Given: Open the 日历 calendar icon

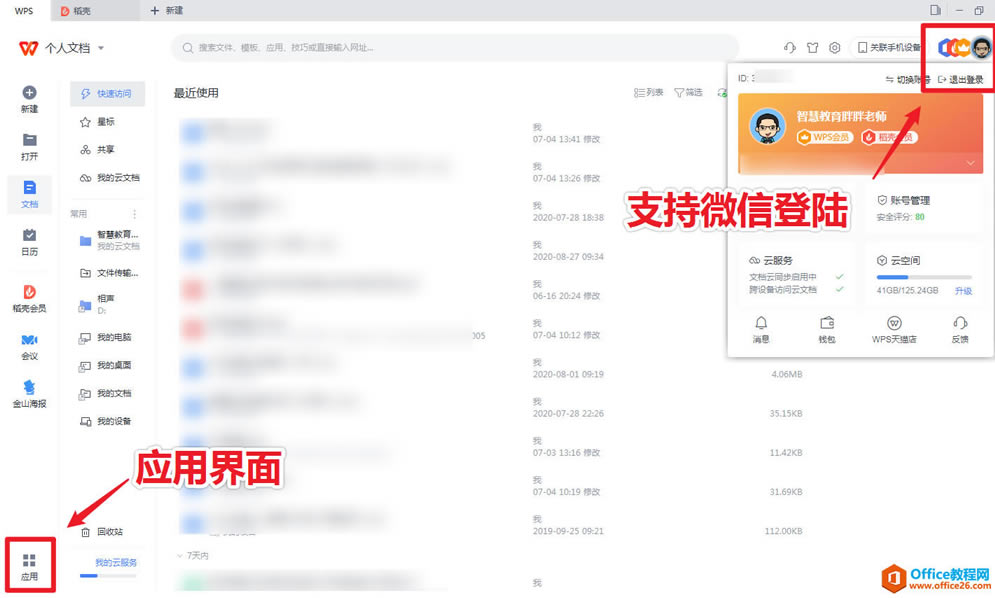Looking at the screenshot, I should tap(29, 235).
